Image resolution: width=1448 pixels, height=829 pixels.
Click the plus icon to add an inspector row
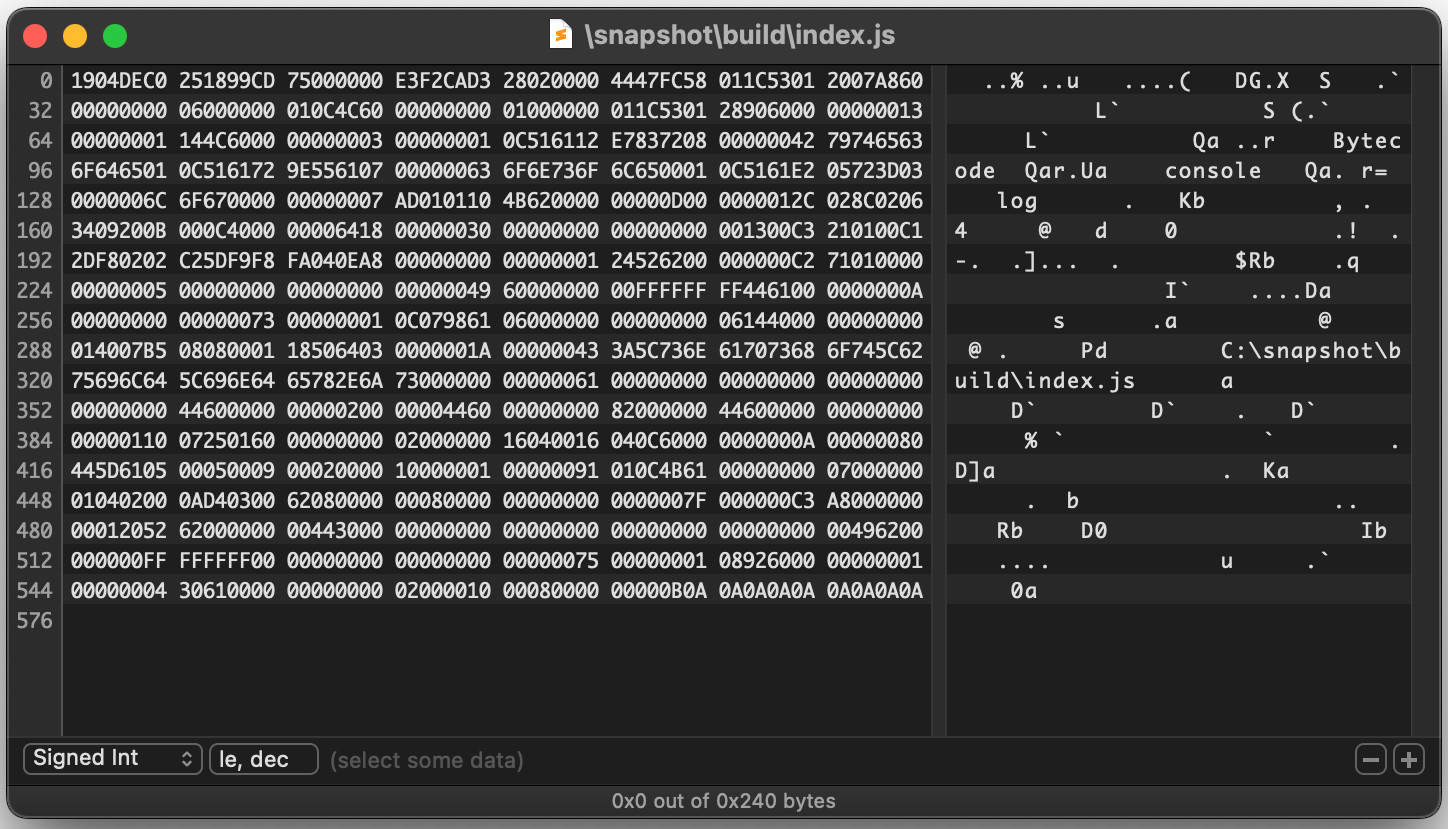click(1408, 759)
